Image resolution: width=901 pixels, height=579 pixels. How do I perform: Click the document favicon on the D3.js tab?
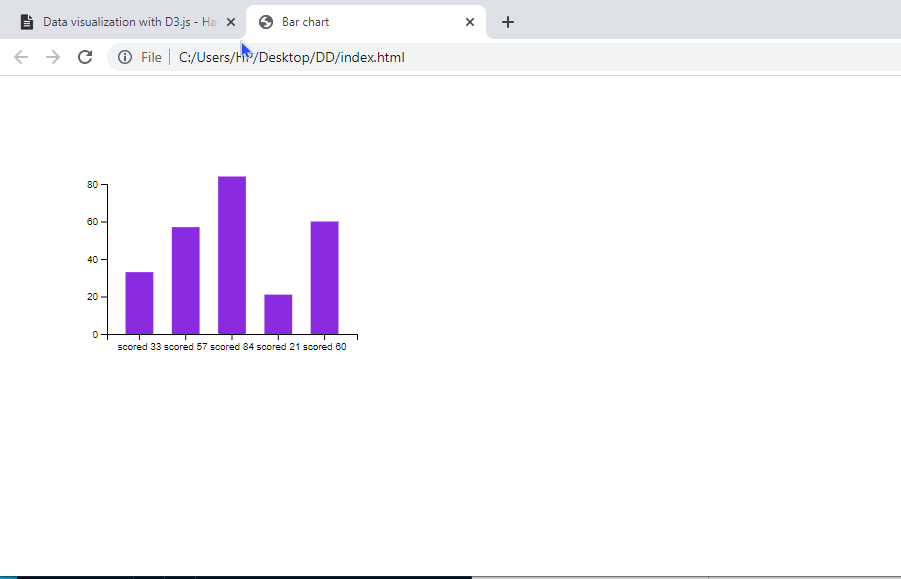click(26, 22)
